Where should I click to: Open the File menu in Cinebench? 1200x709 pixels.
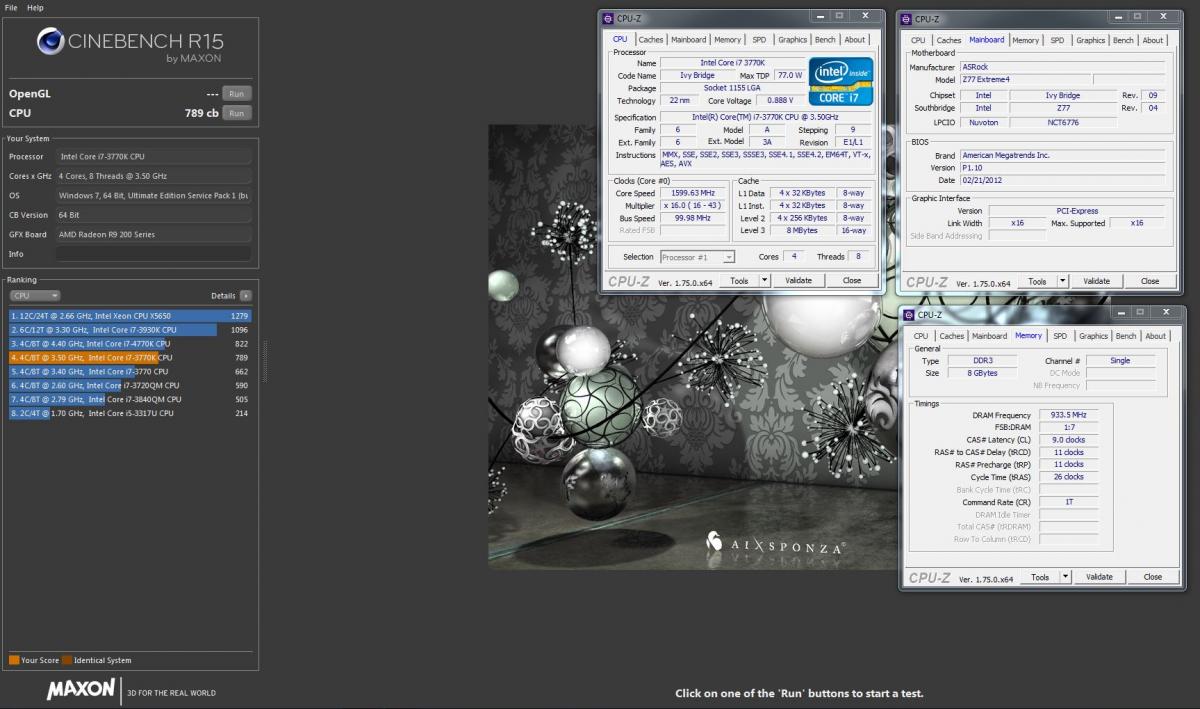[11, 7]
